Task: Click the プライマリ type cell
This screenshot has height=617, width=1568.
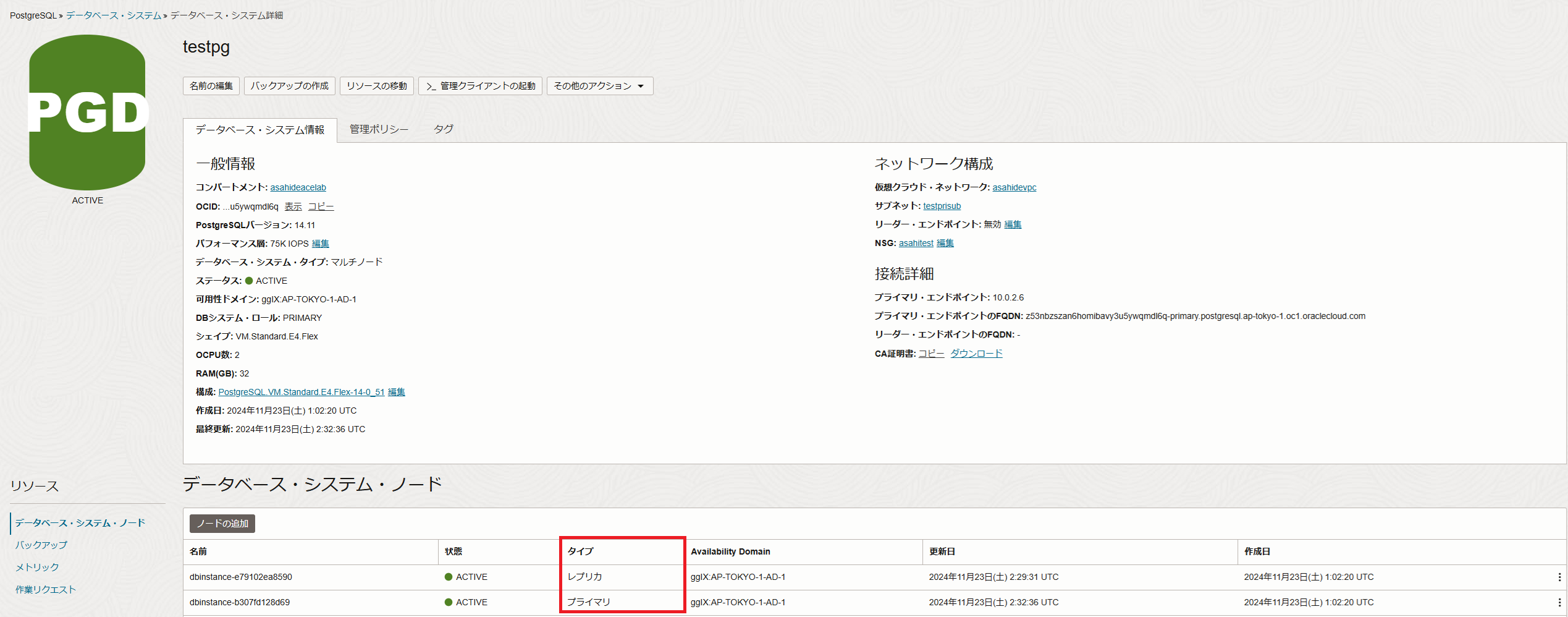Action: (589, 602)
